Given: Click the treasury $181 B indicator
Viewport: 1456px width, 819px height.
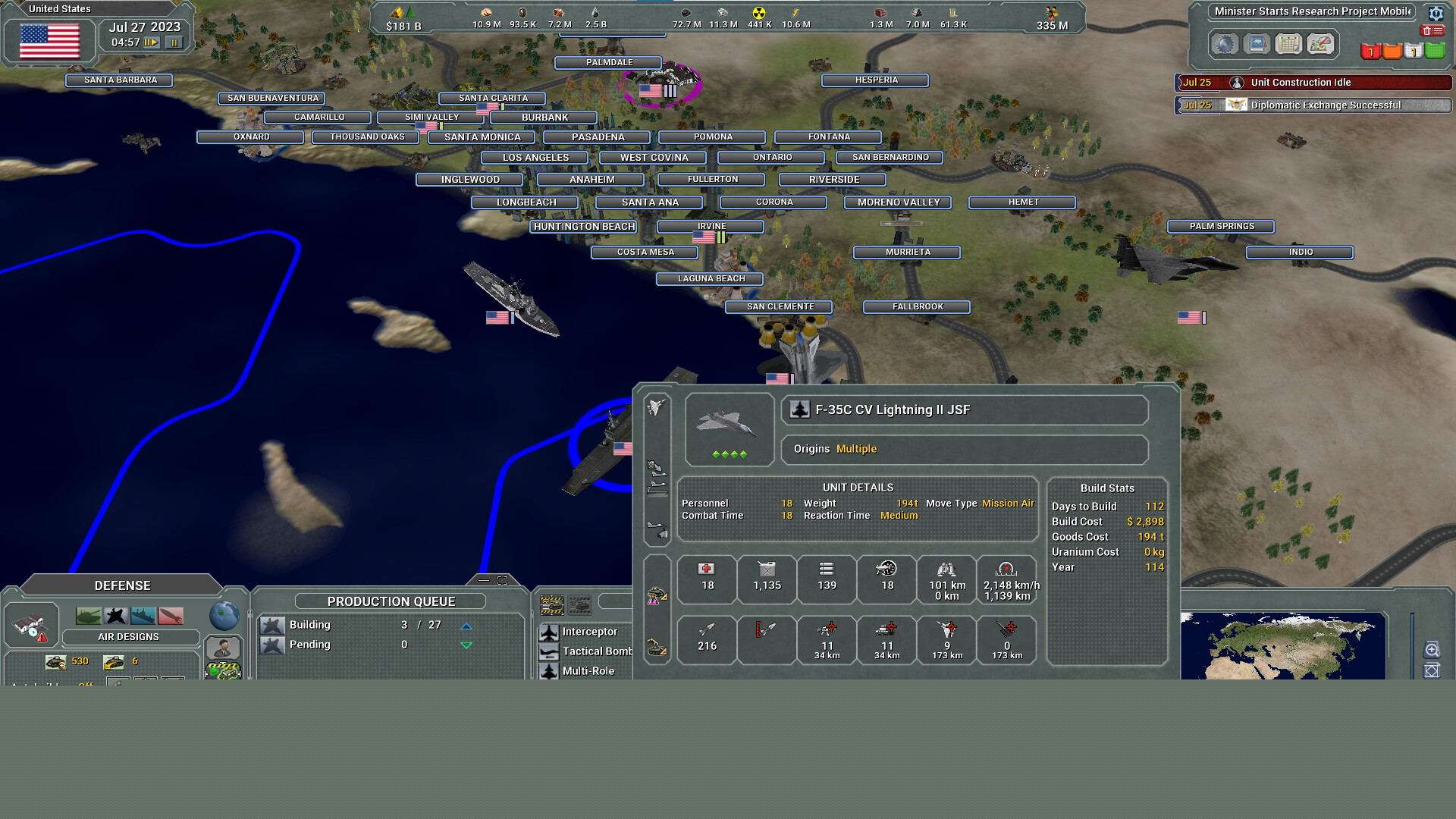Looking at the screenshot, I should pyautogui.click(x=403, y=19).
